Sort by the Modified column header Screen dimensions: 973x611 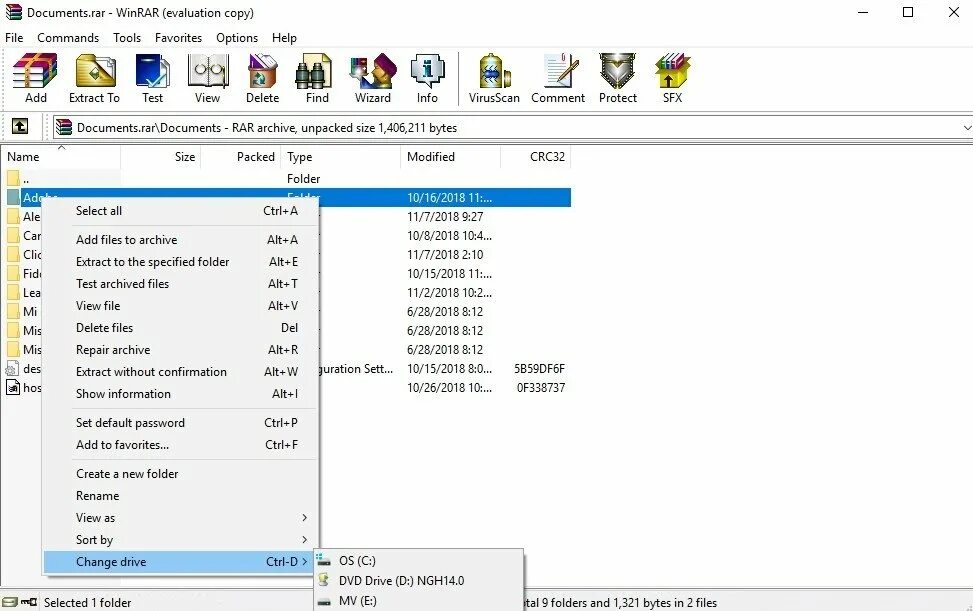[x=451, y=157]
